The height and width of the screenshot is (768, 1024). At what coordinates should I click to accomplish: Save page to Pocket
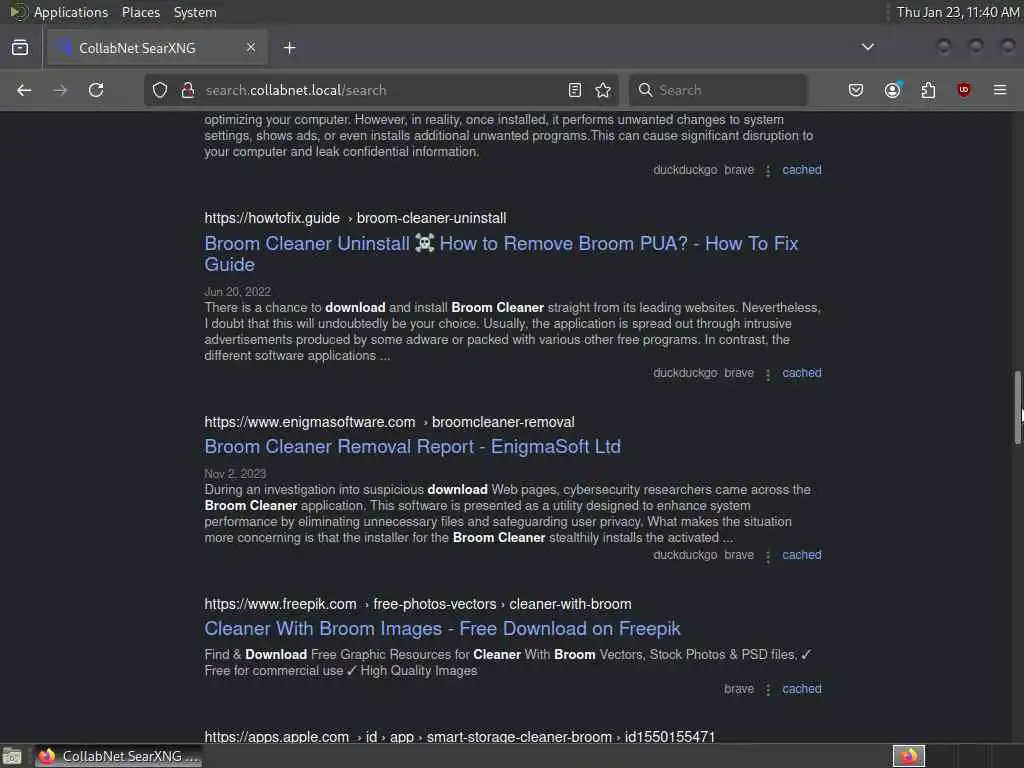pos(856,90)
